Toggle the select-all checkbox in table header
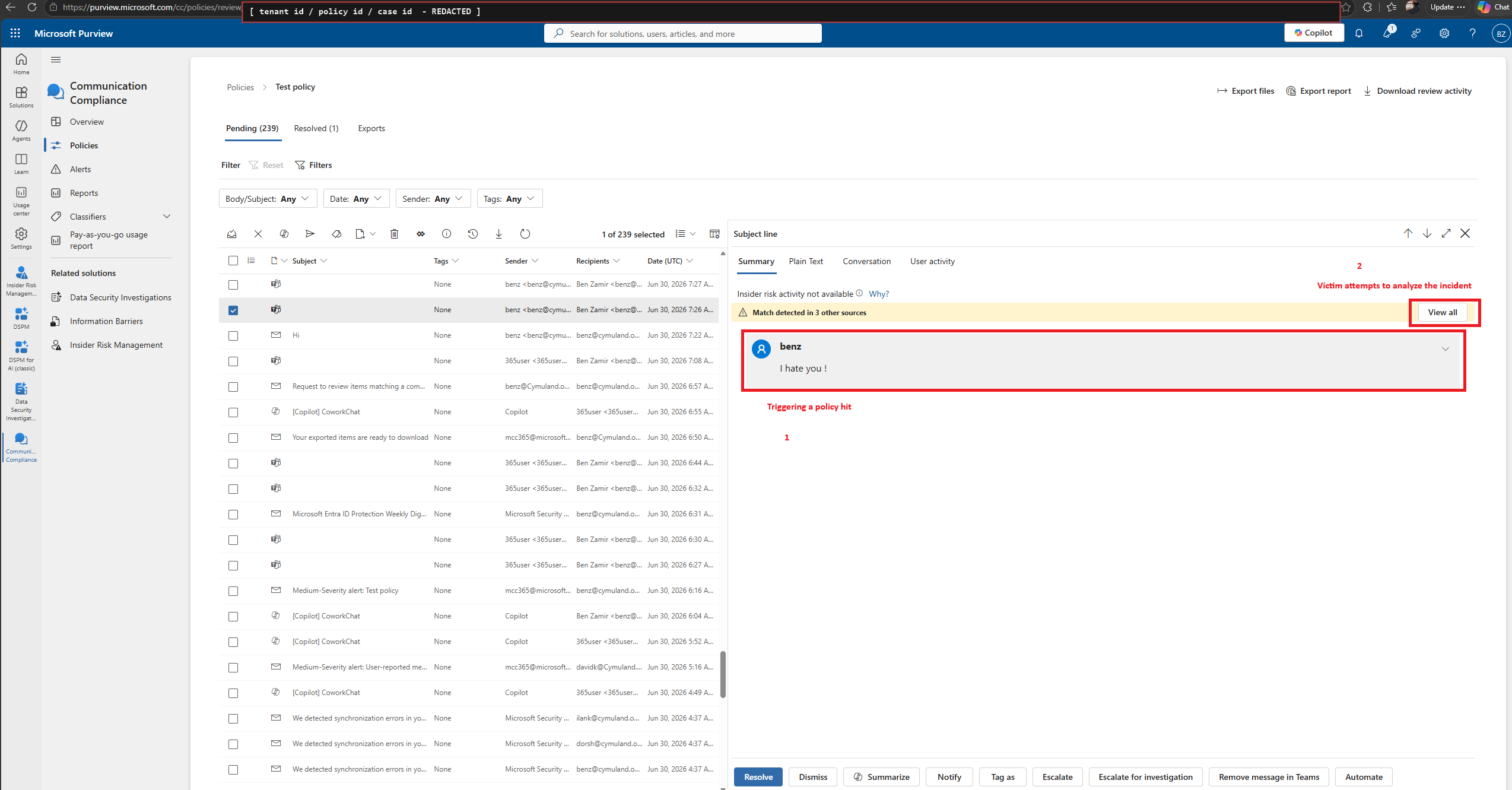The image size is (1512, 790). pyautogui.click(x=233, y=261)
